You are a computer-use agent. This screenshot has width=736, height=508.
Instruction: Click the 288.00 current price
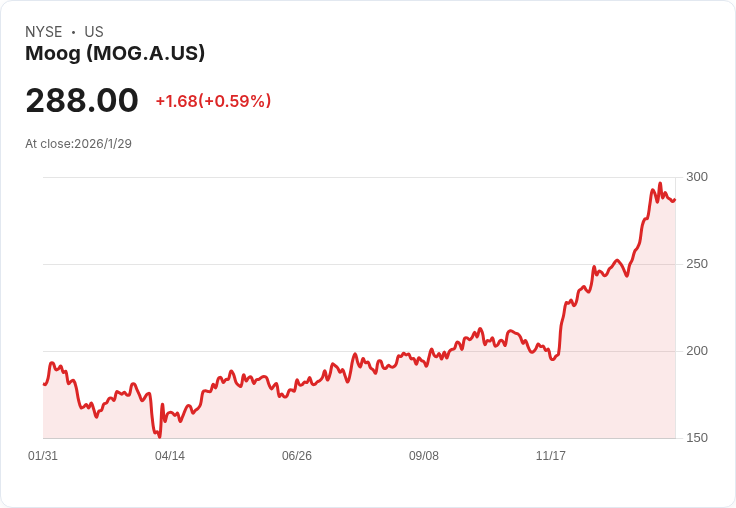click(x=82, y=101)
